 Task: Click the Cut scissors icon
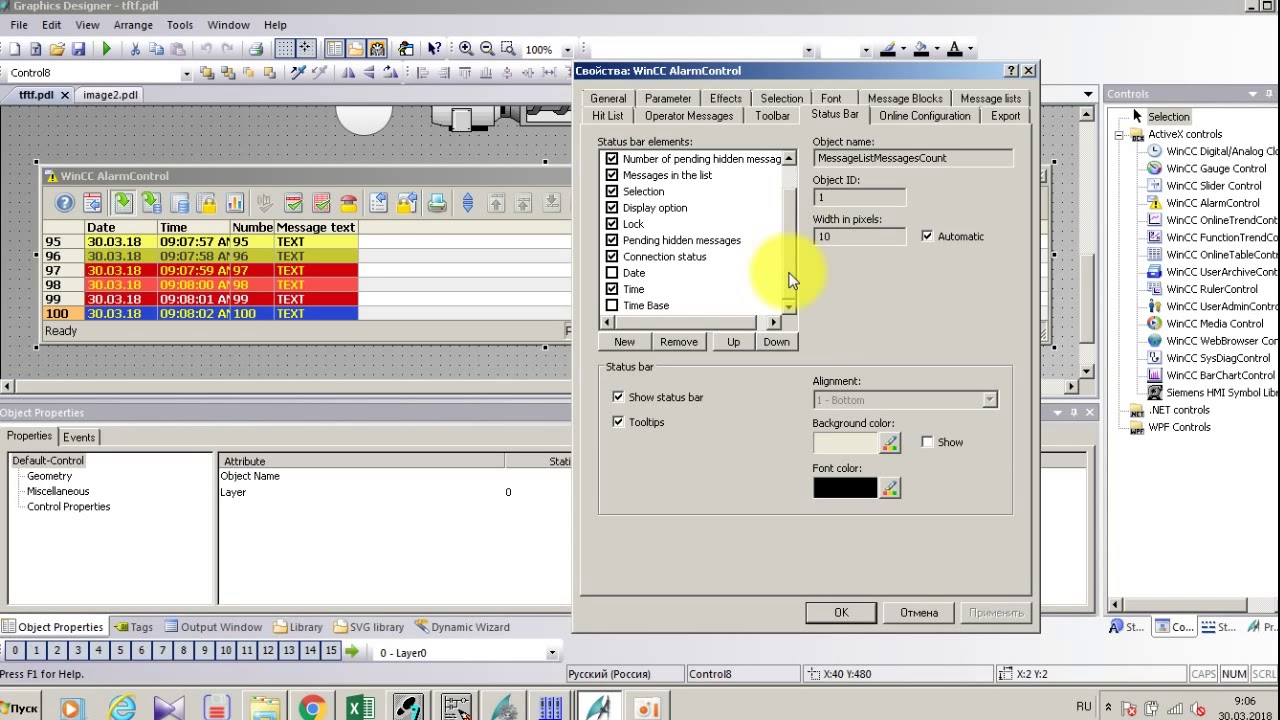click(x=135, y=49)
